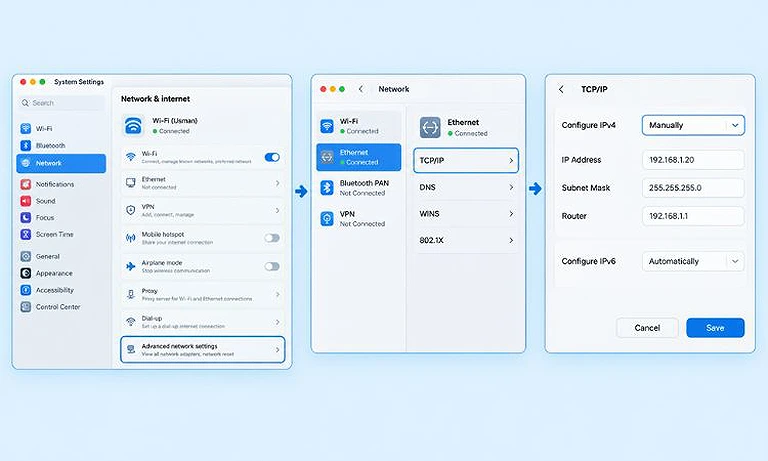Click the Subnet Mask field 255.255.255.0

click(x=693, y=188)
